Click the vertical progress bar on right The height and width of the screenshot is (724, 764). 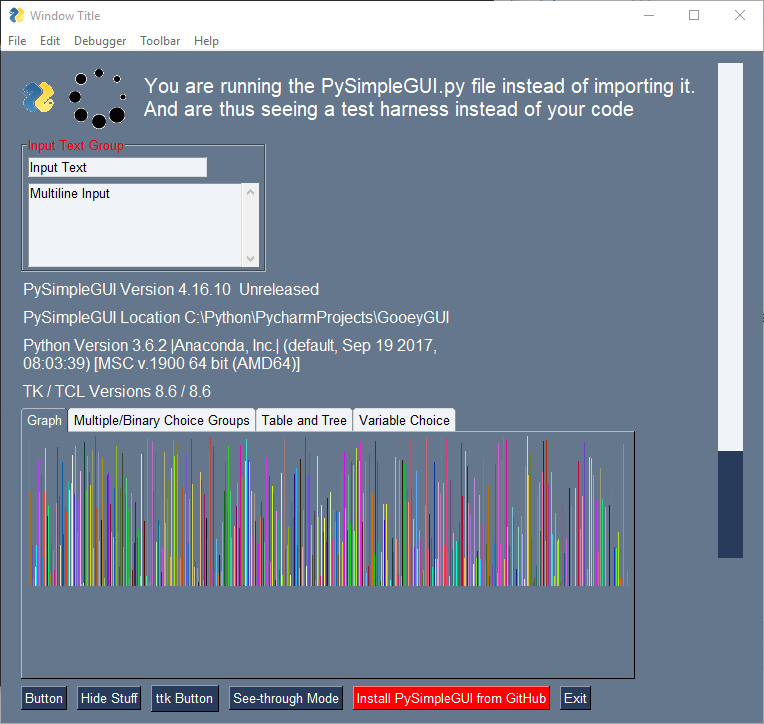[x=730, y=310]
